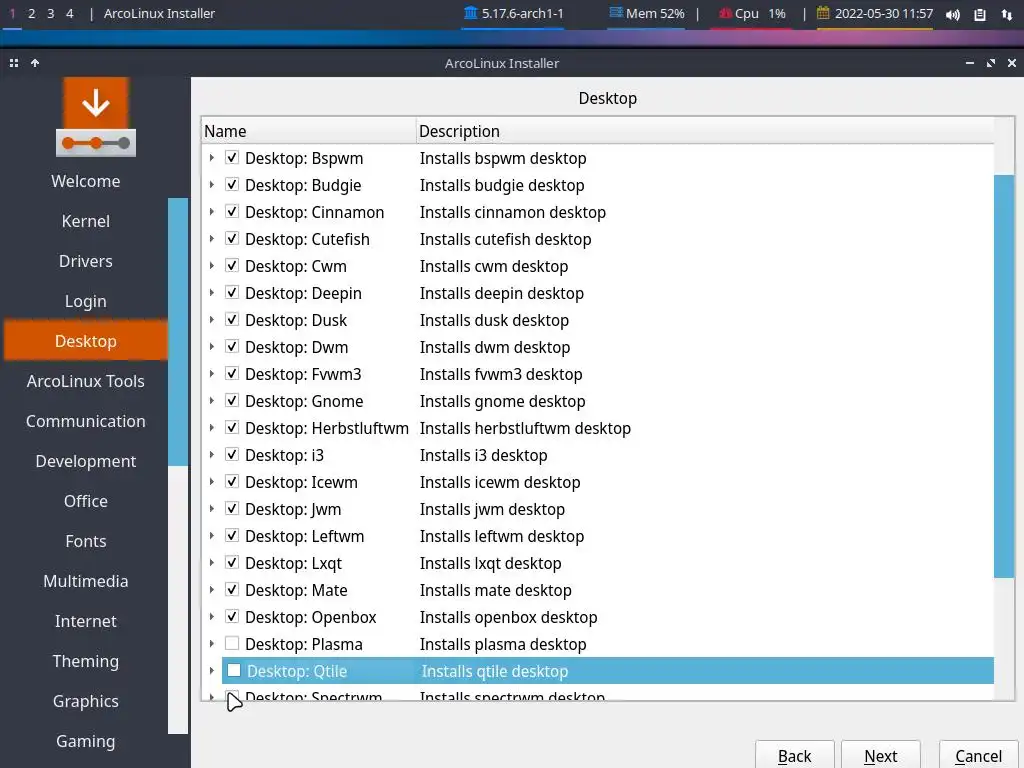Click the Next button
Screen dimensions: 1024x768
[881, 756]
